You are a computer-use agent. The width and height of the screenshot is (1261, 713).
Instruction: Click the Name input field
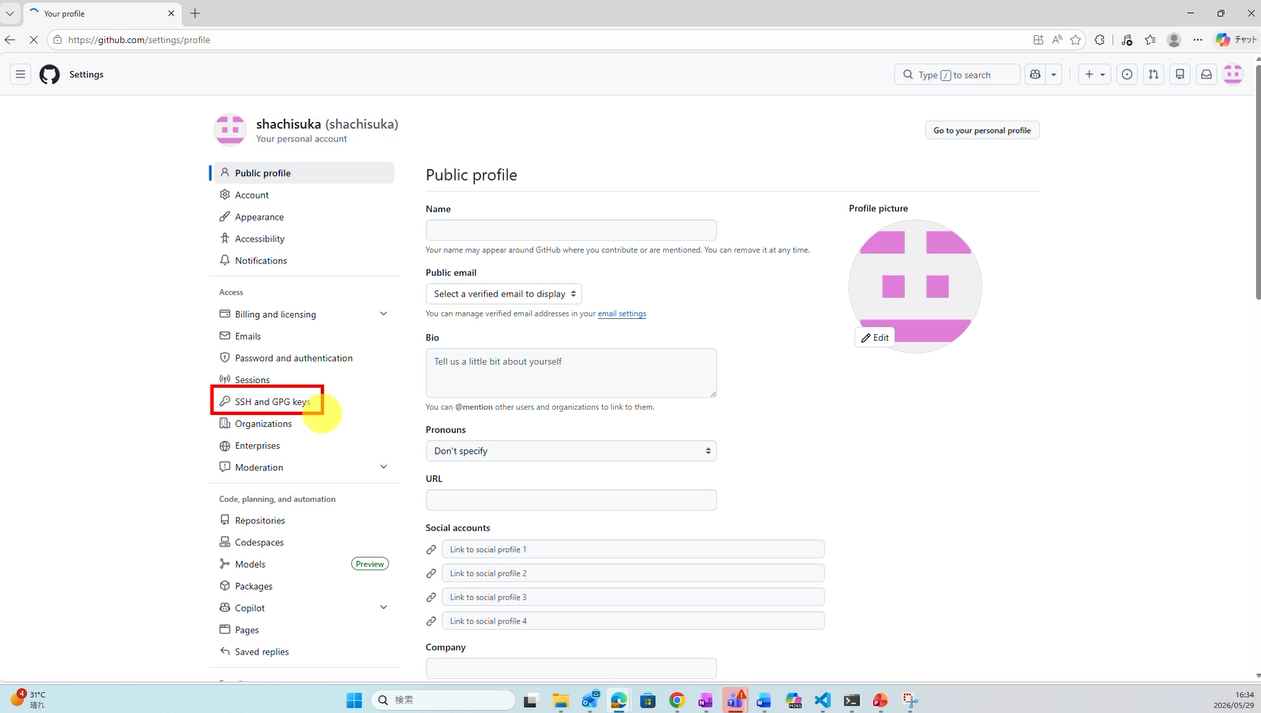click(571, 230)
